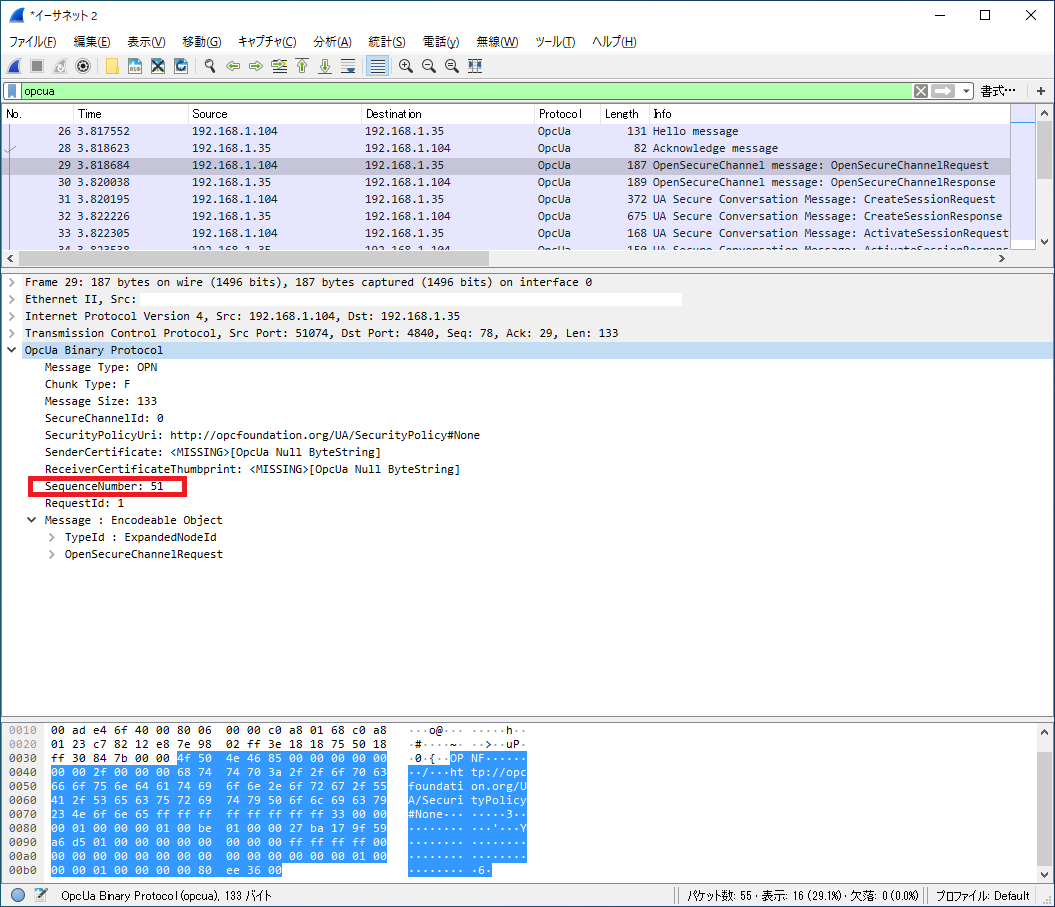This screenshot has width=1055, height=907.
Task: Select the RequestId: 1 field
Action: [x=84, y=503]
